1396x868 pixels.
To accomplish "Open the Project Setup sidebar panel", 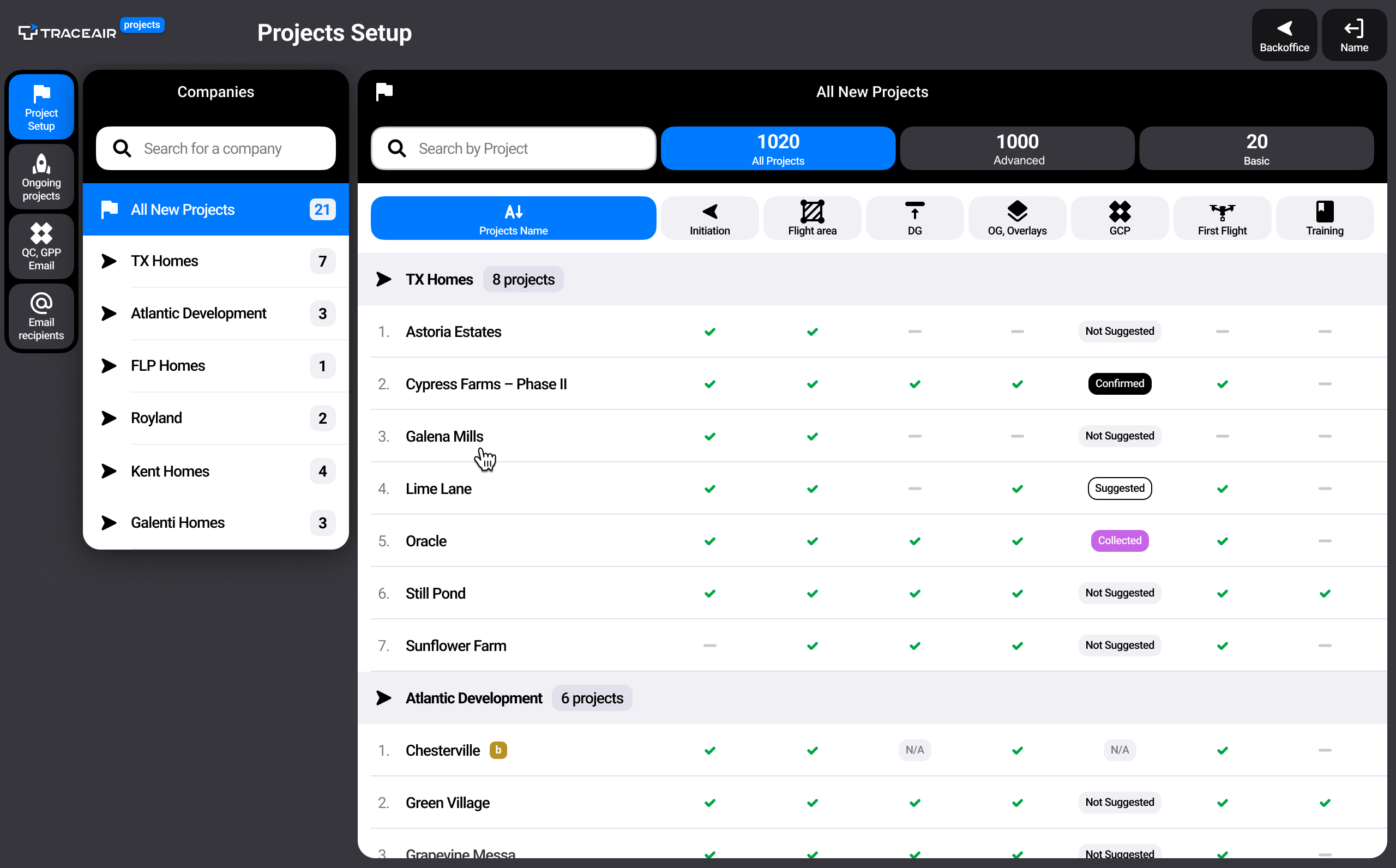I will tap(41, 106).
